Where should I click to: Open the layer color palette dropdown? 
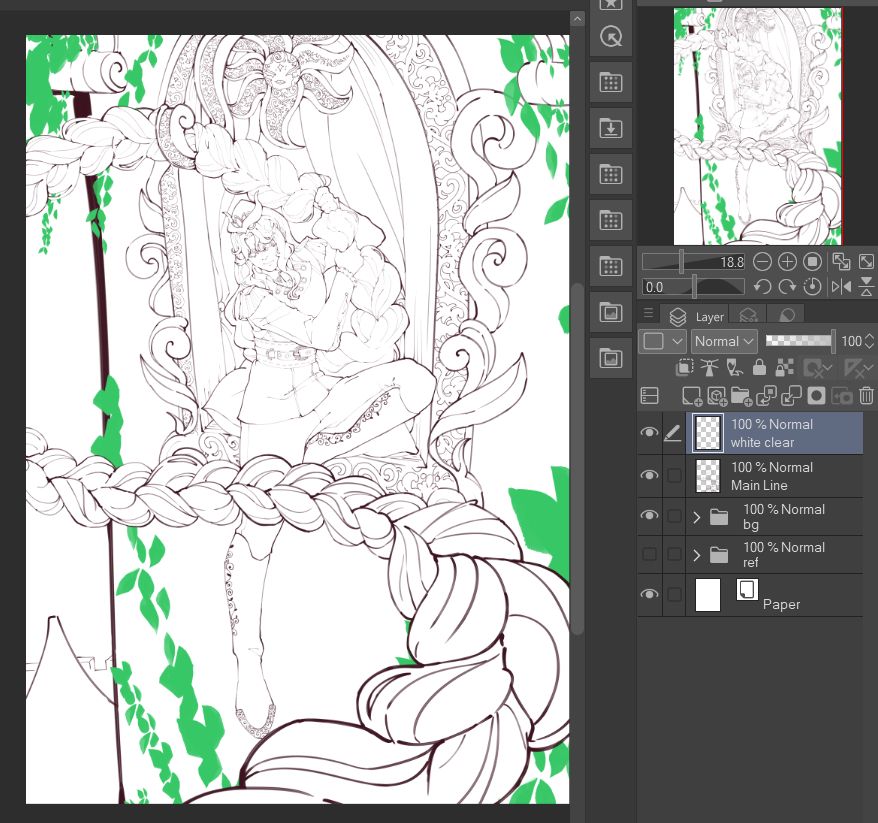point(662,341)
